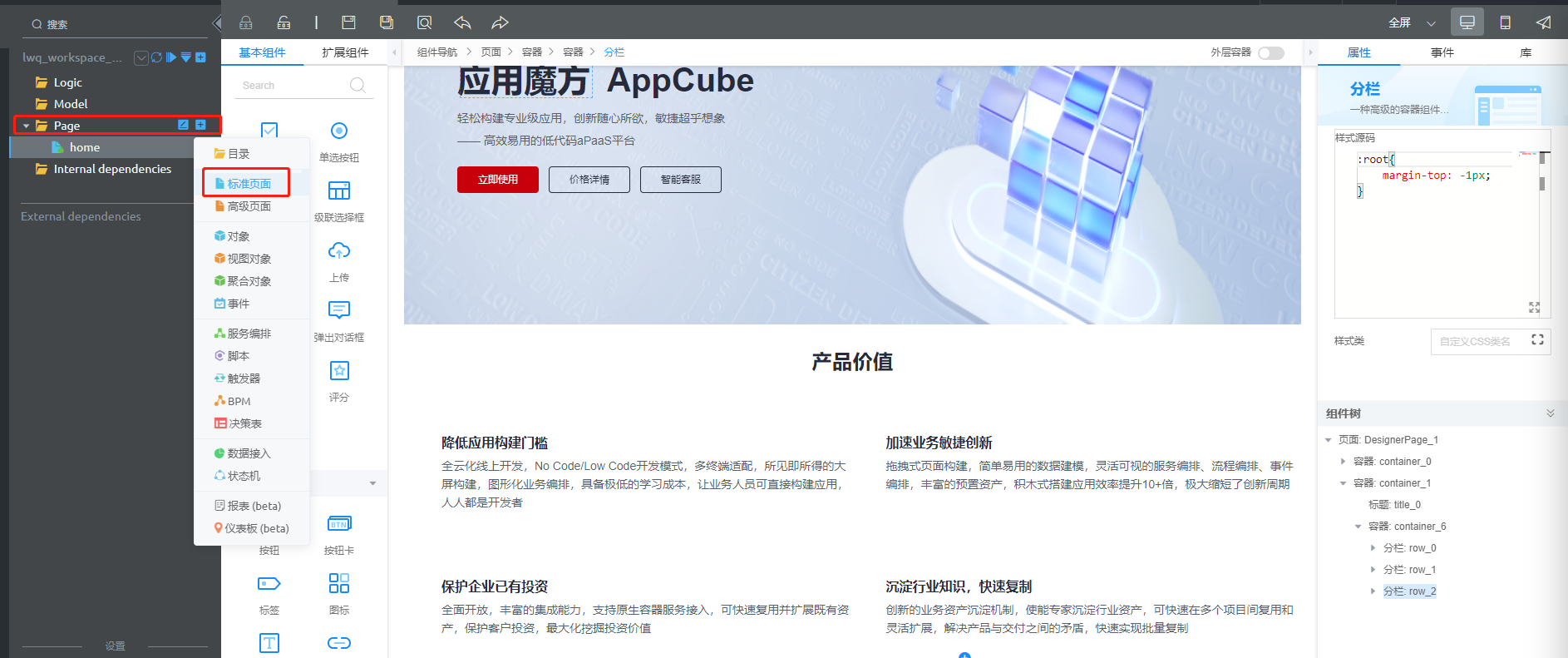Click the 智能客服 button on banner
1568x658 pixels.
[x=681, y=180]
